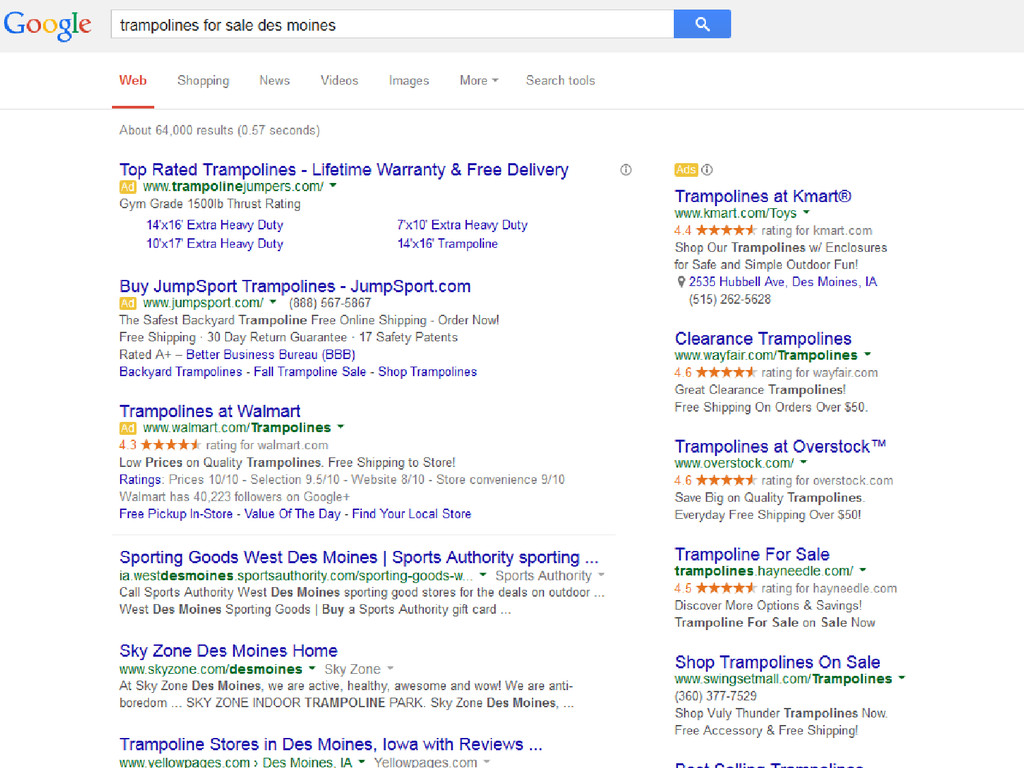This screenshot has height=768, width=1024.
Task: Click the About 64,000 results count text
Action: 219,131
